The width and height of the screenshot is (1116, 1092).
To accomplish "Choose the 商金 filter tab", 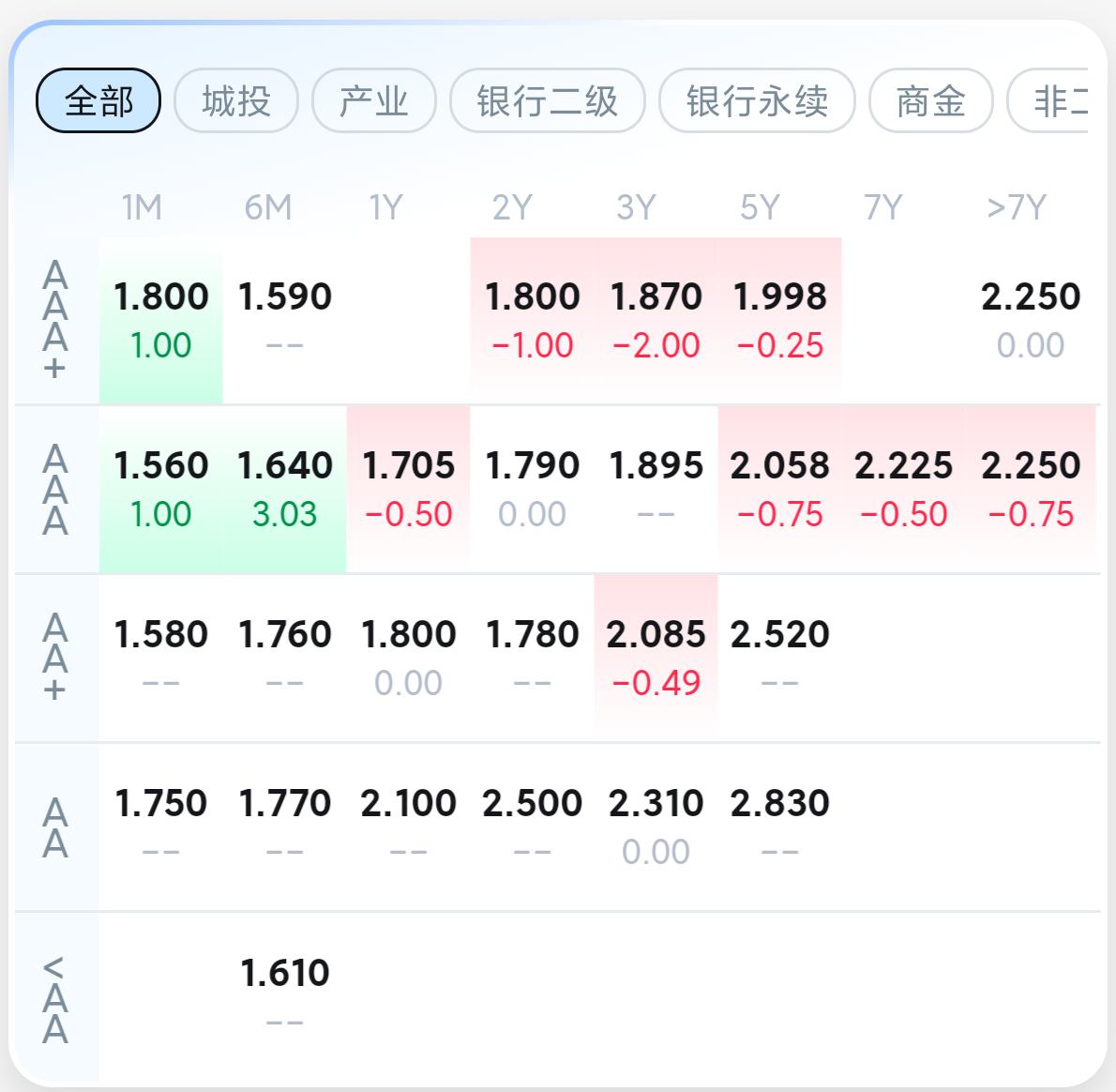I will click(x=930, y=100).
